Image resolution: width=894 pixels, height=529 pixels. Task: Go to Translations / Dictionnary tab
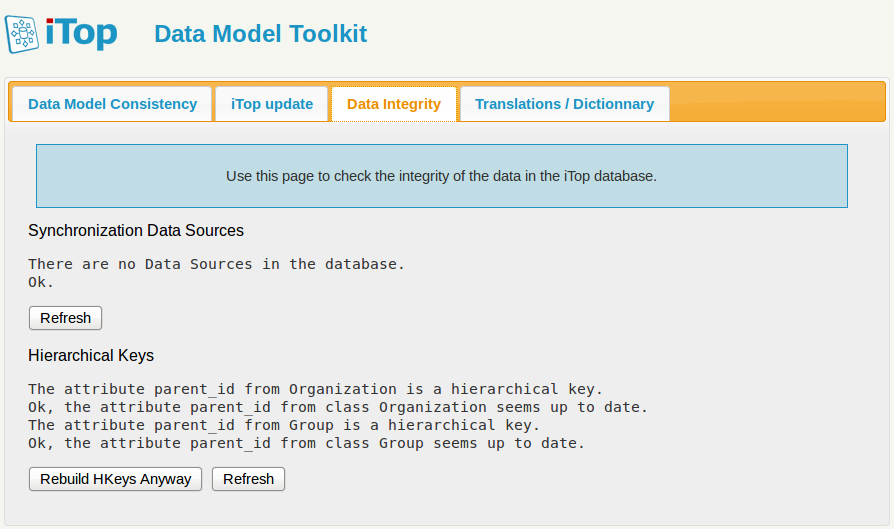[x=564, y=104]
